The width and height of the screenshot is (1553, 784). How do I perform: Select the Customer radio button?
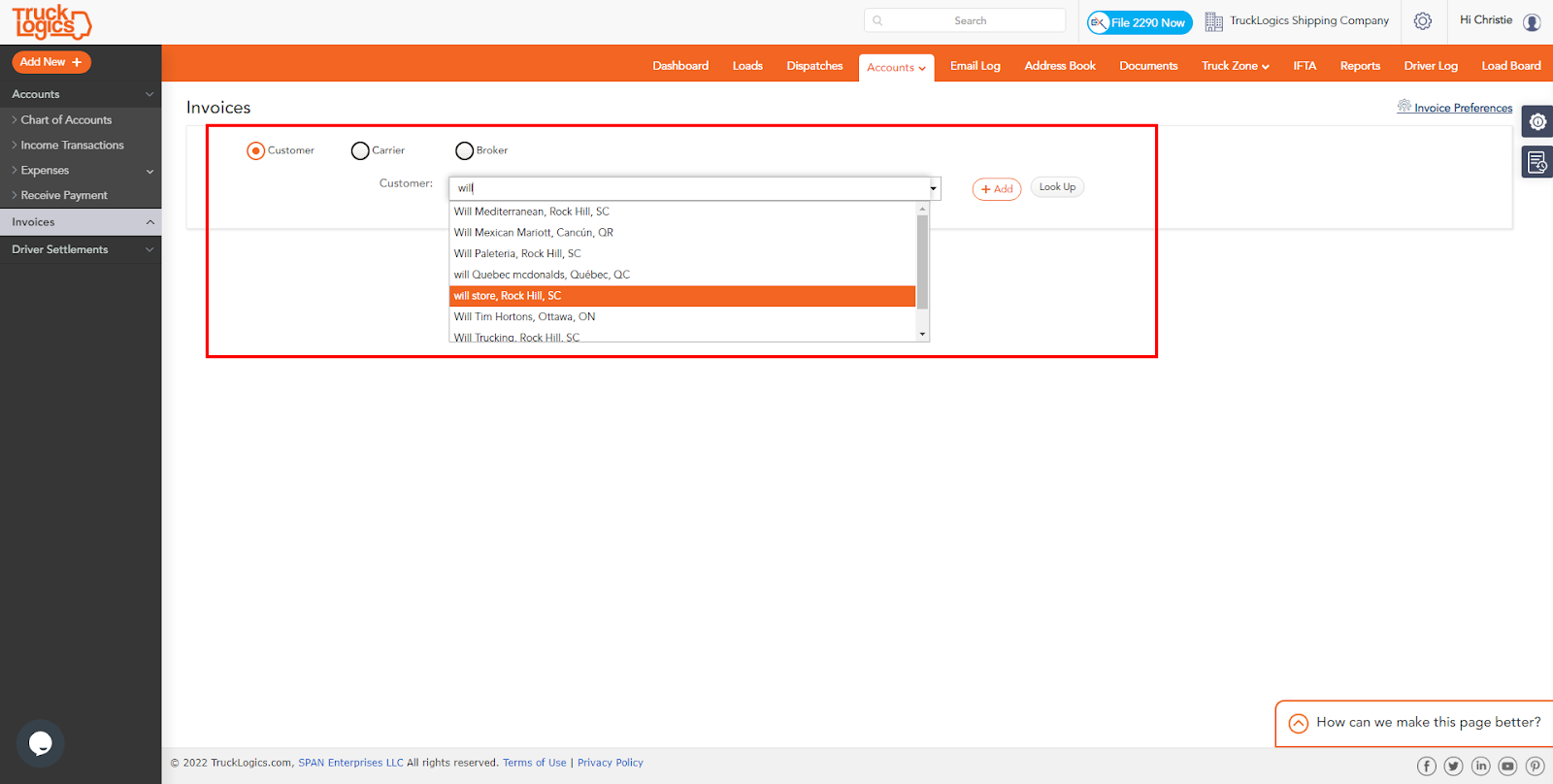[255, 150]
